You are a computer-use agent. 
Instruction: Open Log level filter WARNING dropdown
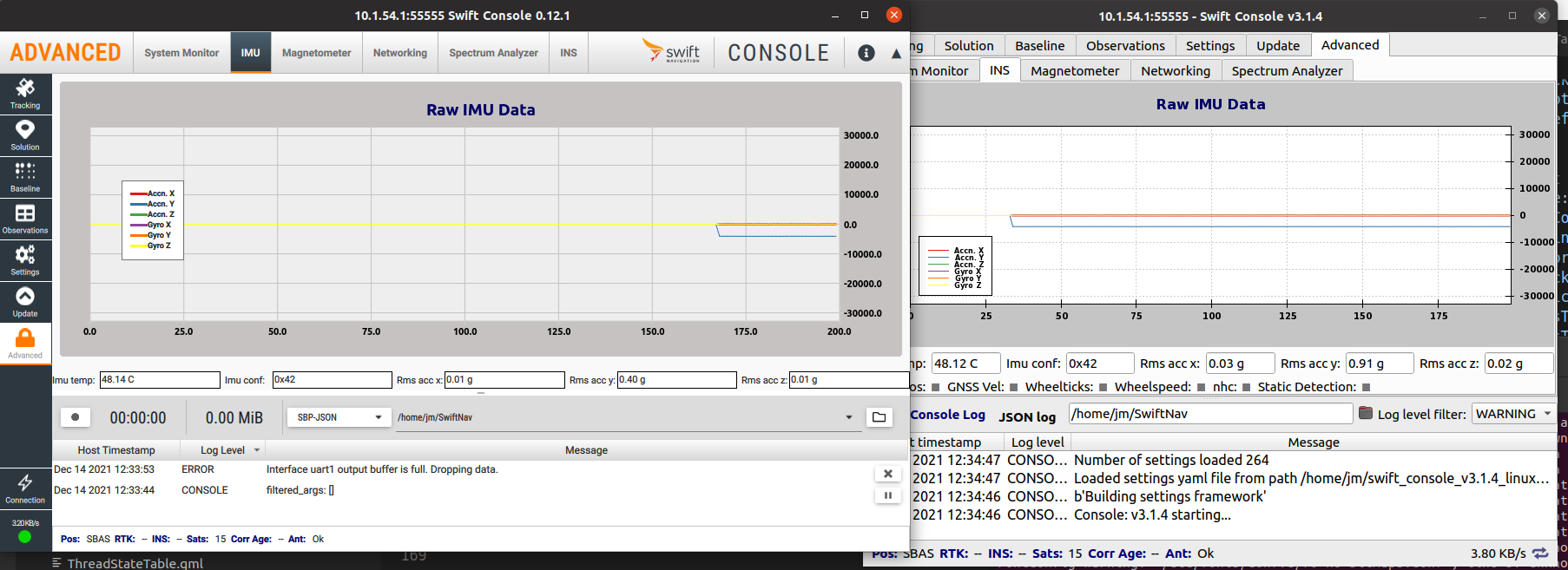pos(1513,414)
